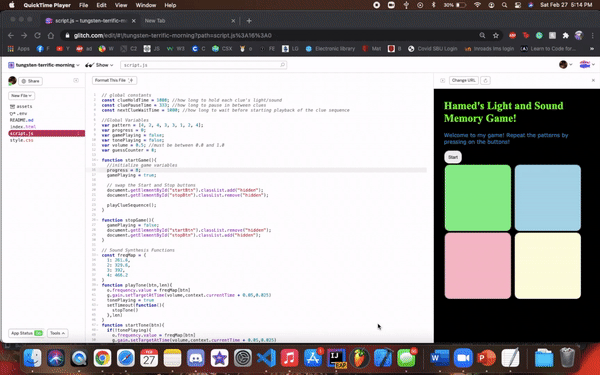This screenshot has width=600, height=375.
Task: Open the .env file
Action: click(18, 113)
